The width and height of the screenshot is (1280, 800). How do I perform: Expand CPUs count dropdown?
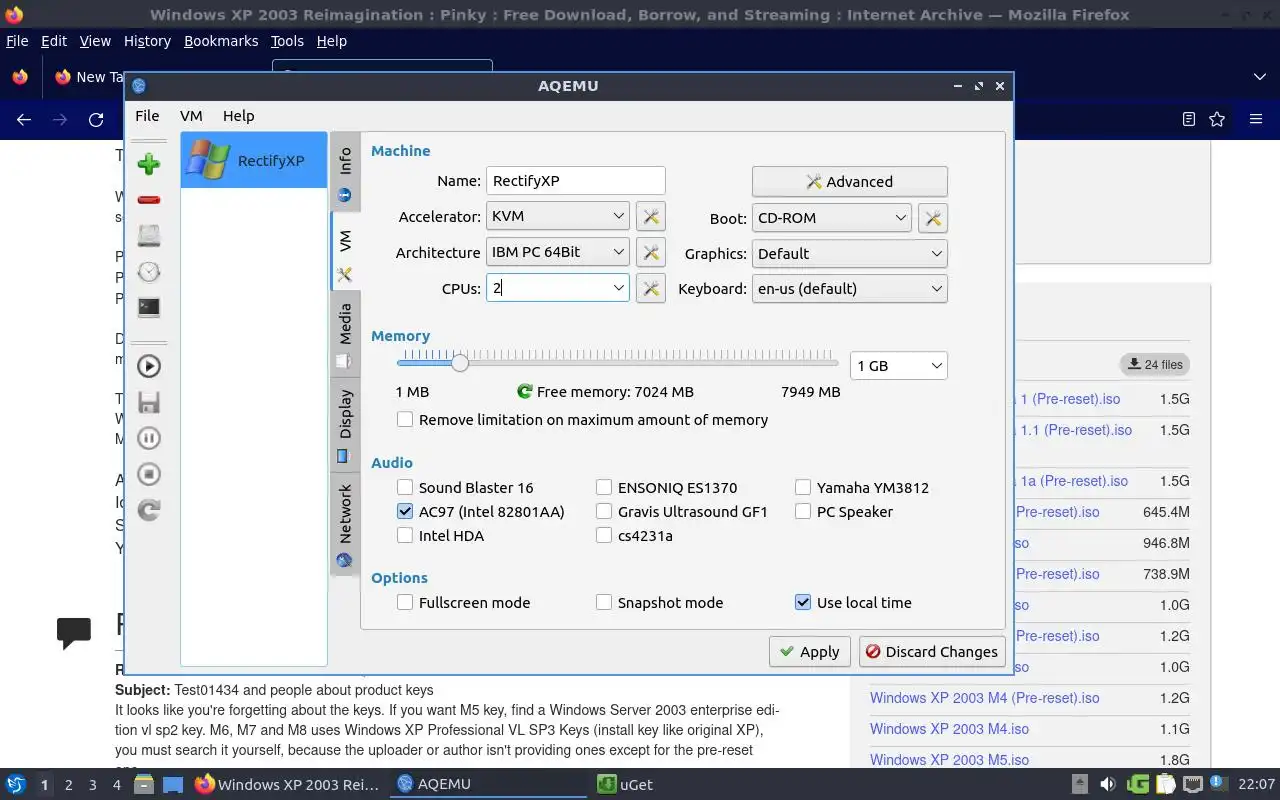click(619, 288)
